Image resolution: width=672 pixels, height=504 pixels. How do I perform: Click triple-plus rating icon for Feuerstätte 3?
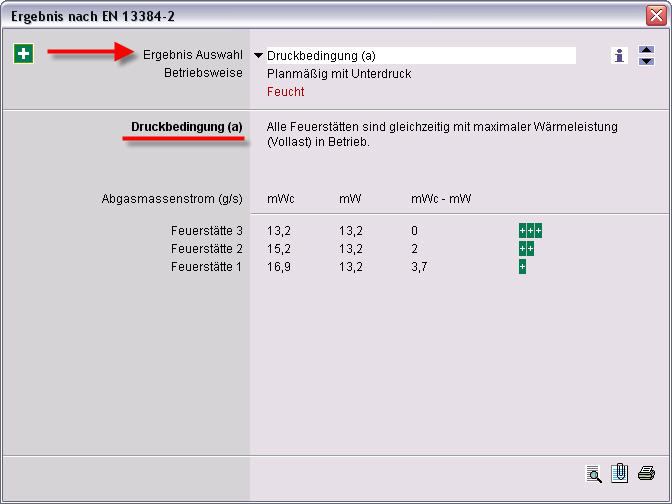530,231
